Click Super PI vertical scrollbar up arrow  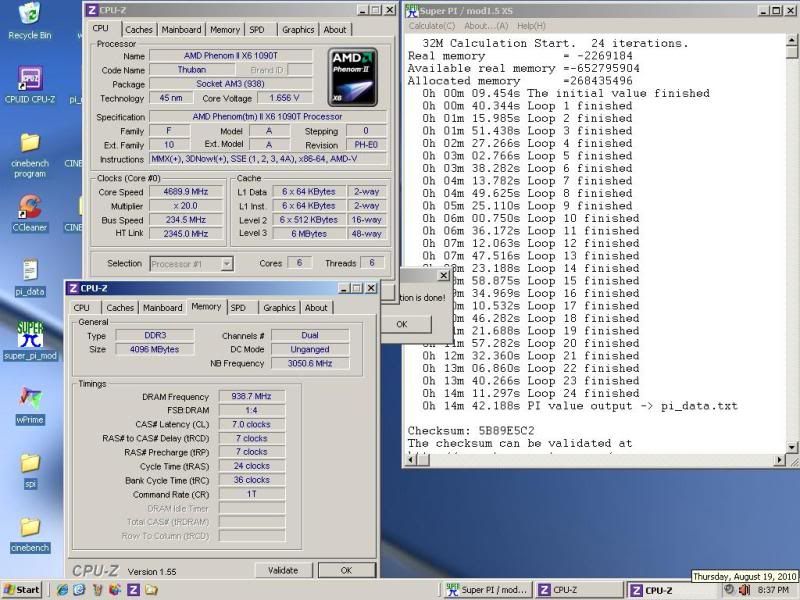pos(791,39)
